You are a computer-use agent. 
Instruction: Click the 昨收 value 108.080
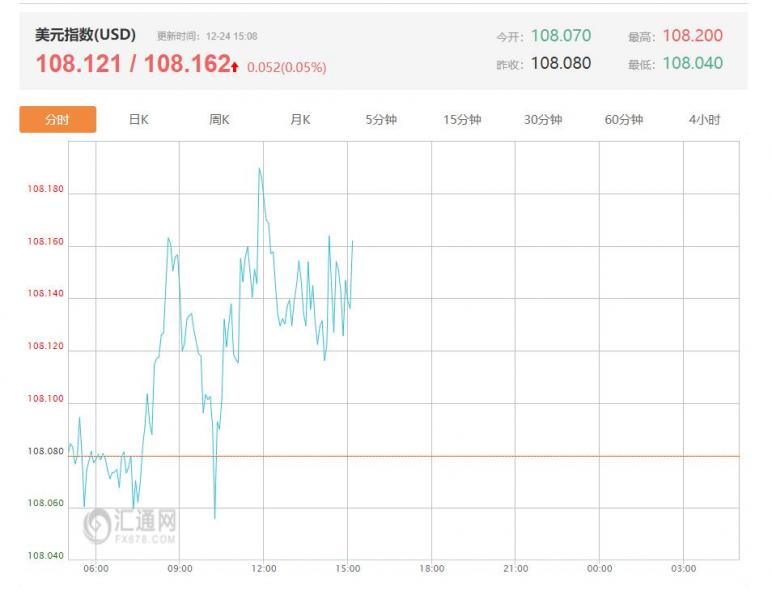tap(560, 63)
